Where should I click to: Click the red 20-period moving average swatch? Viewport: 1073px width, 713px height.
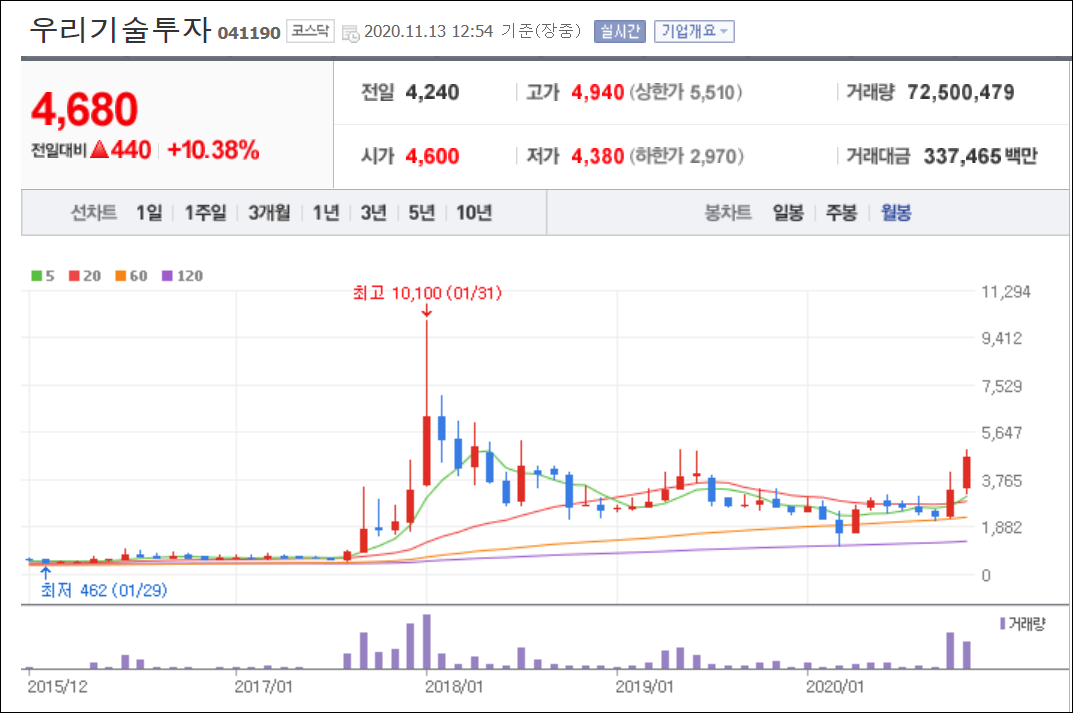click(x=74, y=276)
